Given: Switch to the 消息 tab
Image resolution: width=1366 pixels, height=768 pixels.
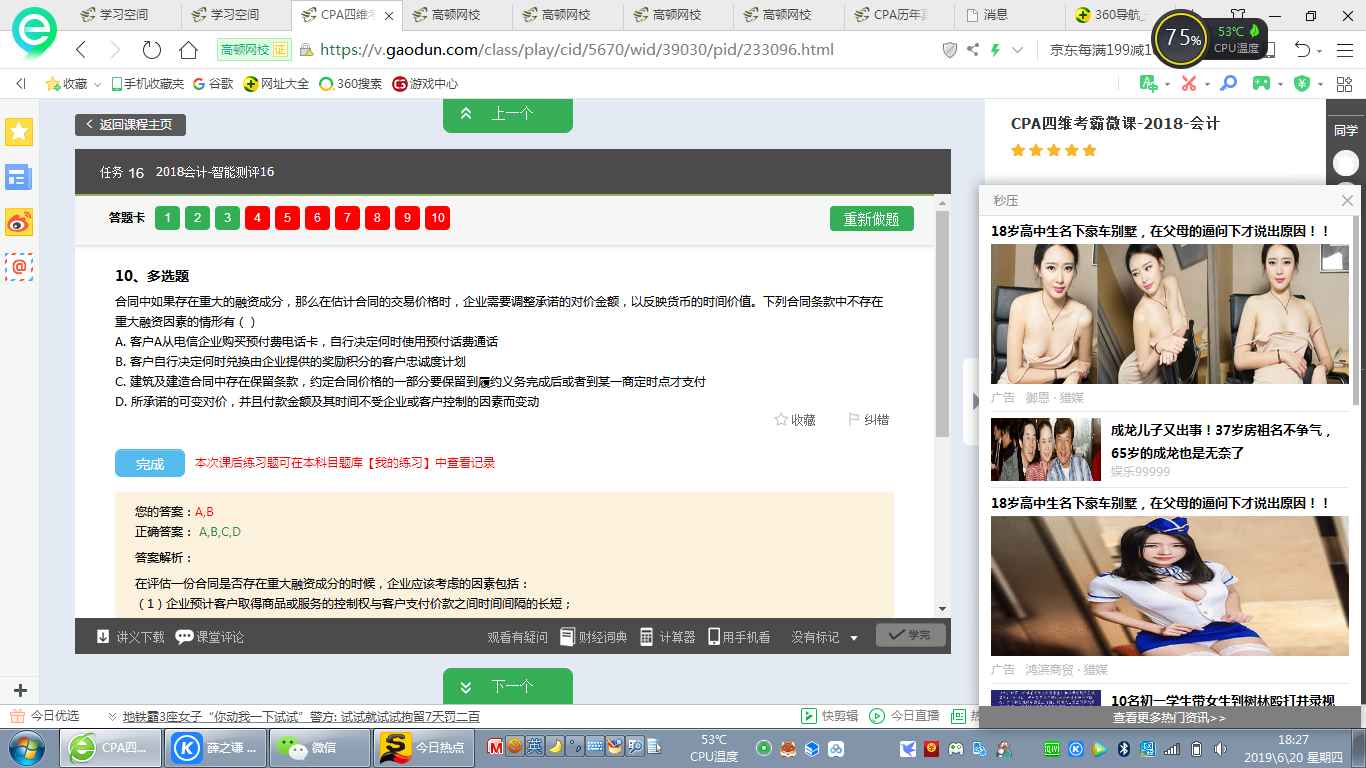Looking at the screenshot, I should click(x=1007, y=15).
